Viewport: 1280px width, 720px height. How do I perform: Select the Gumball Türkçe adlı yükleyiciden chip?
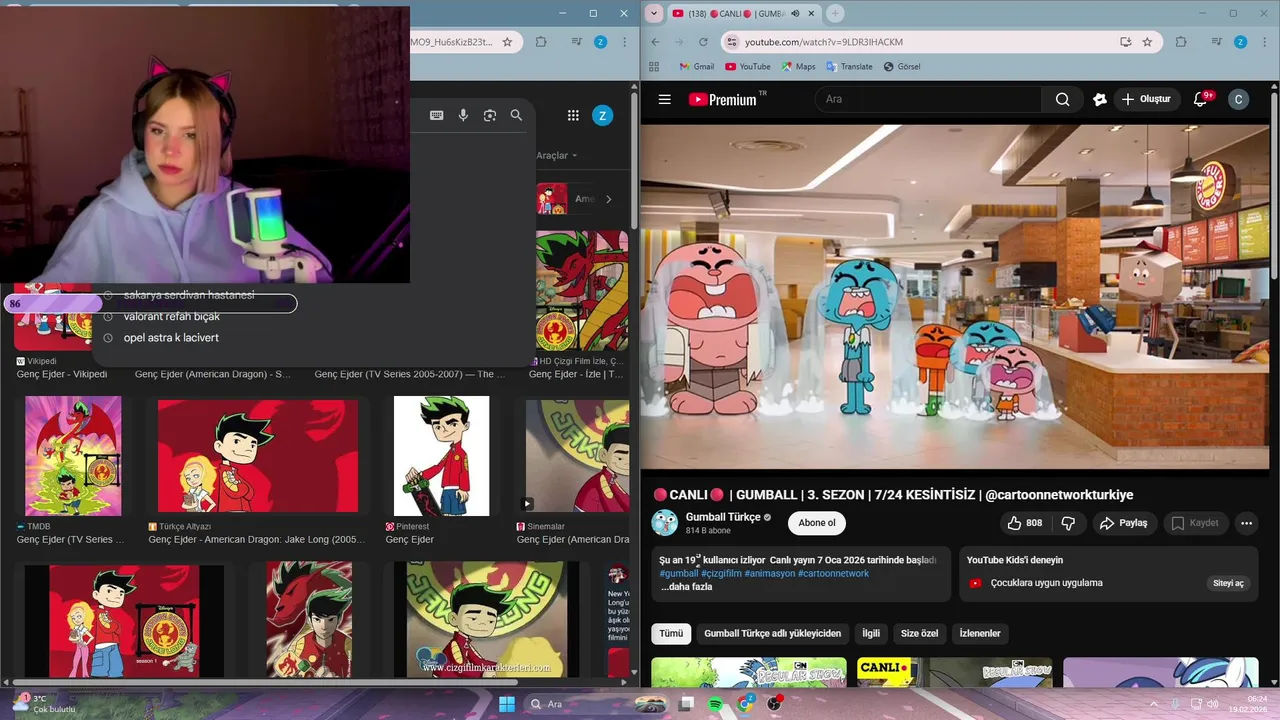(x=772, y=633)
